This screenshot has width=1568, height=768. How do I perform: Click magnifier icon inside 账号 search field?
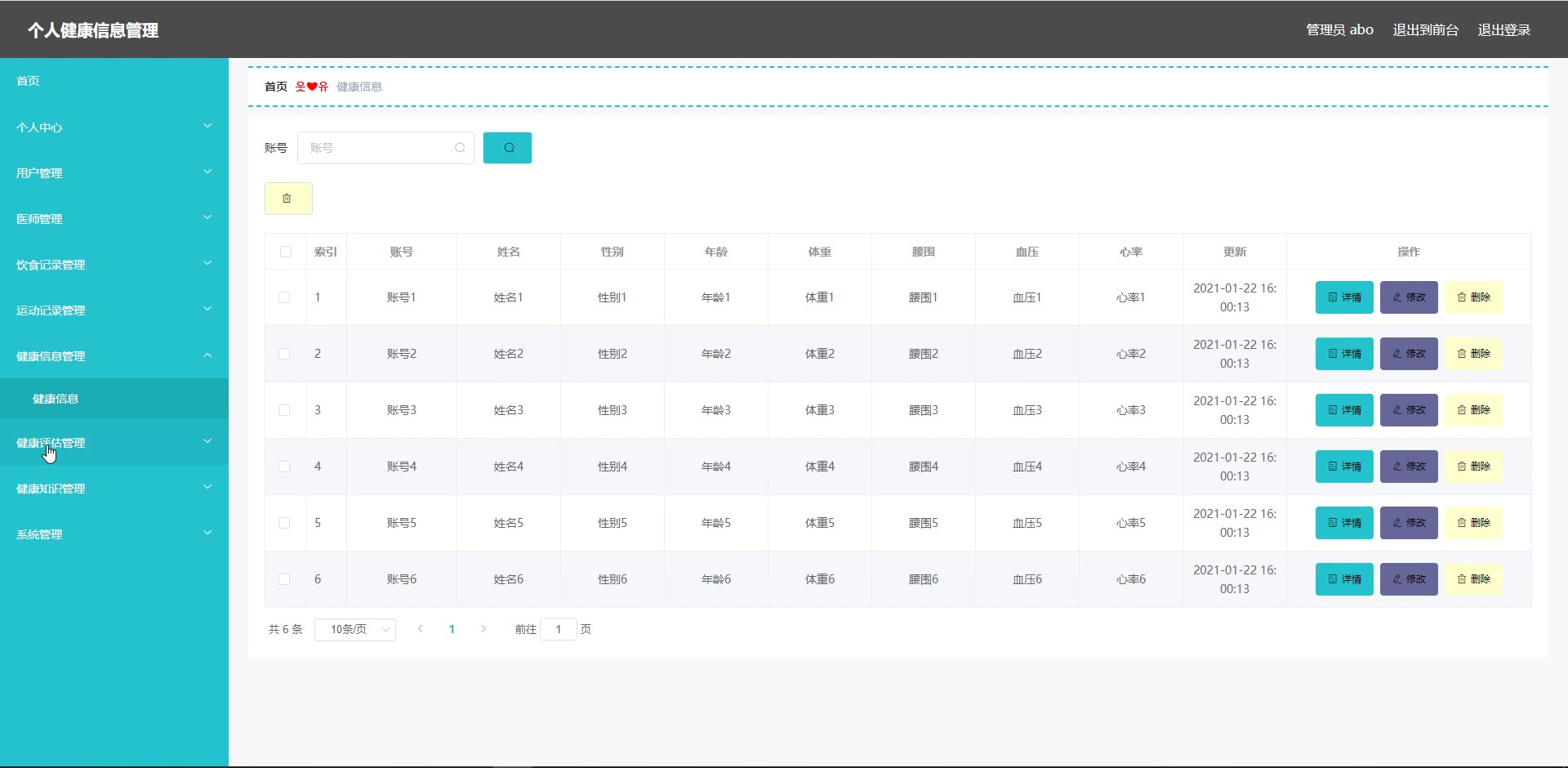click(x=460, y=148)
